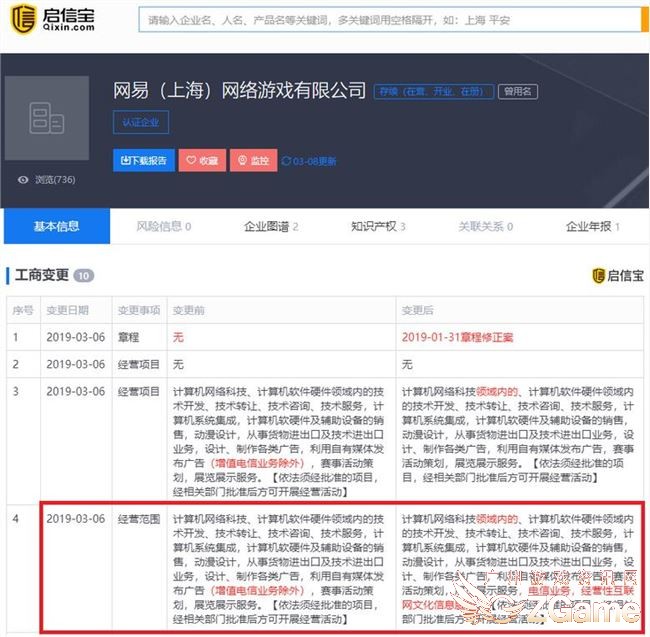Open the 曾用名 tag
The height and width of the screenshot is (637, 650).
click(x=518, y=91)
